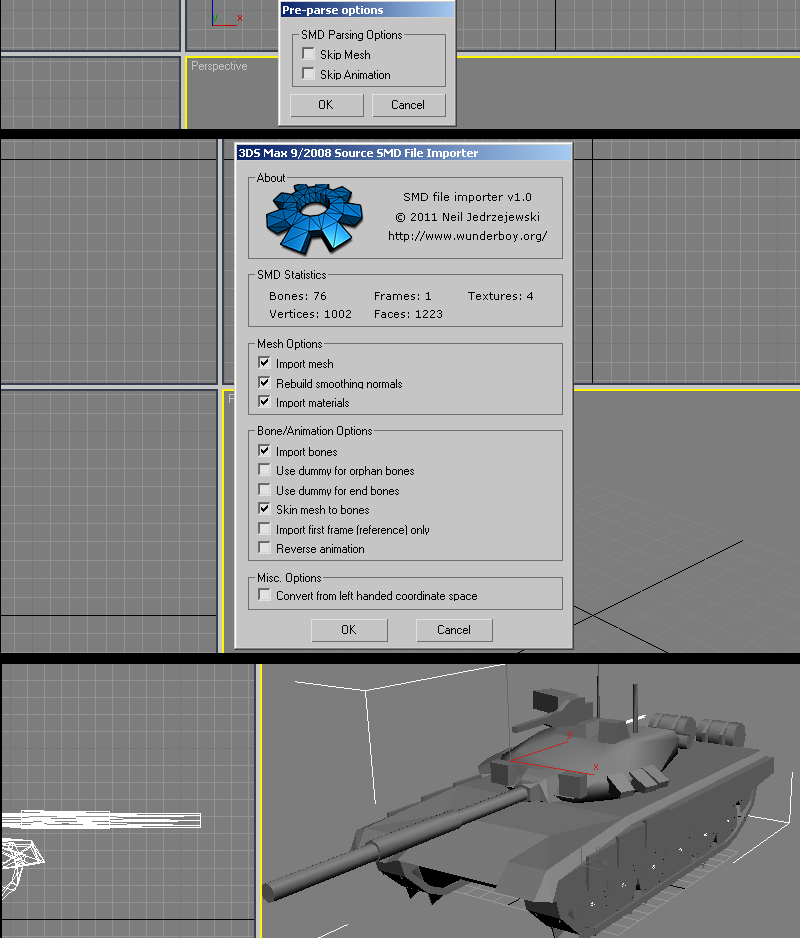This screenshot has width=800, height=938.
Task: Toggle the Import bones checkbox
Action: (x=265, y=452)
